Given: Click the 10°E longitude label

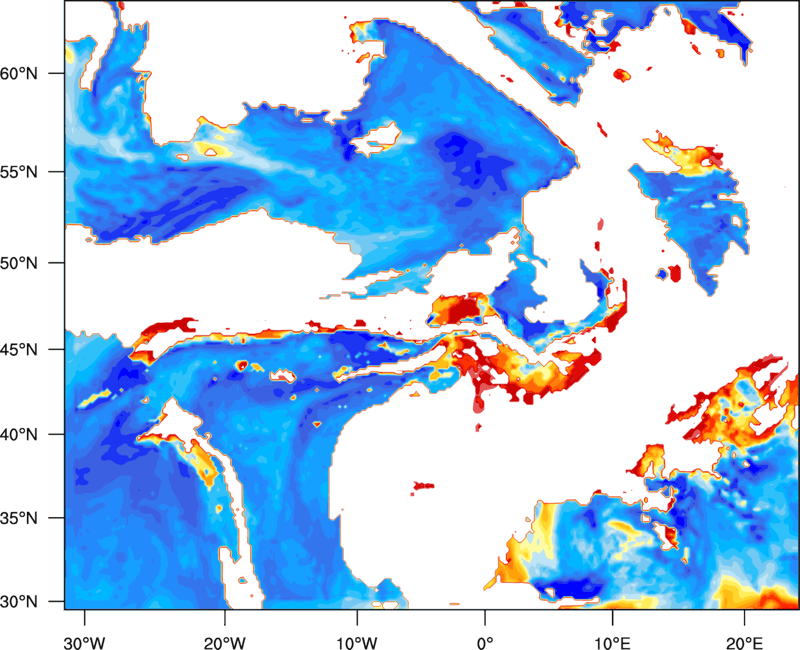Looking at the screenshot, I should [x=612, y=643].
